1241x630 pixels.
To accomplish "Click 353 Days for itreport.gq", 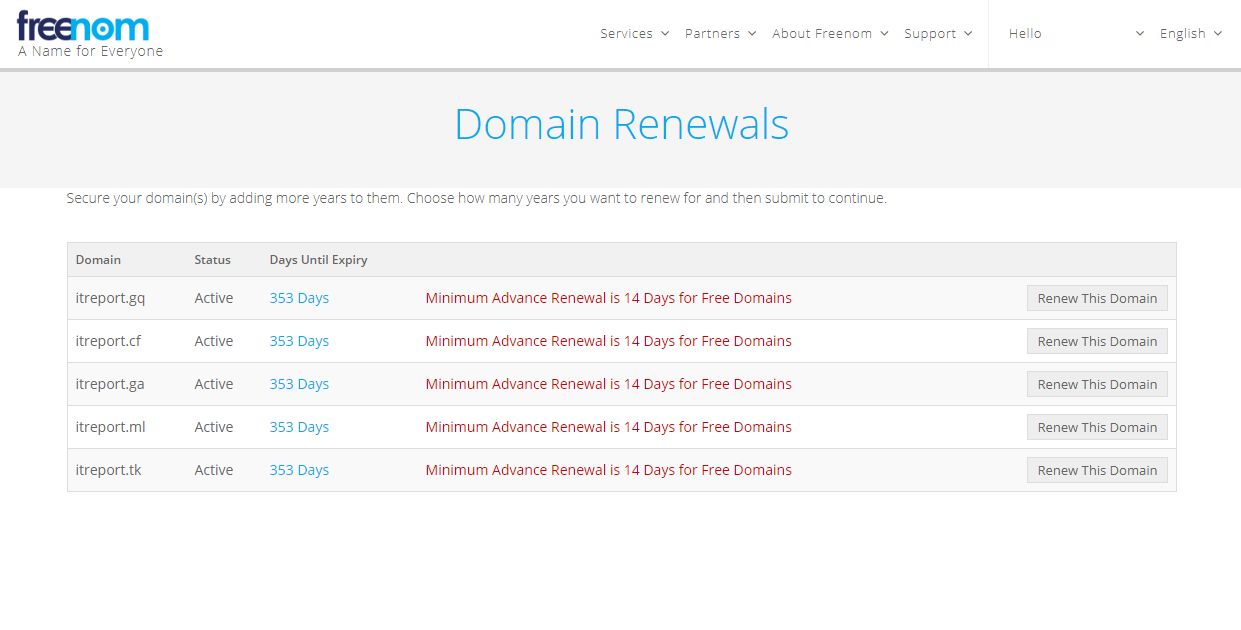I will (x=299, y=298).
